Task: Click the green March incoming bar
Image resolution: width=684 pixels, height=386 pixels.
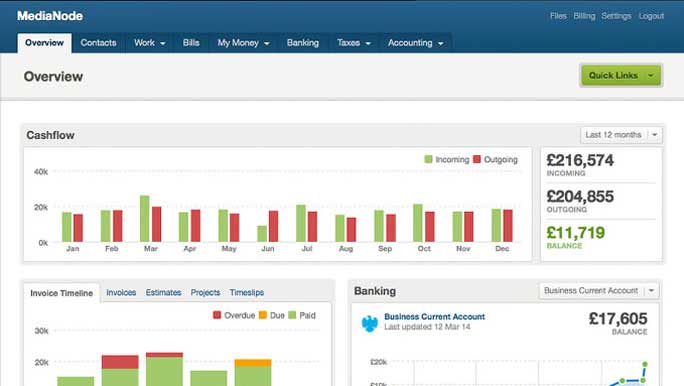Action: 144,219
